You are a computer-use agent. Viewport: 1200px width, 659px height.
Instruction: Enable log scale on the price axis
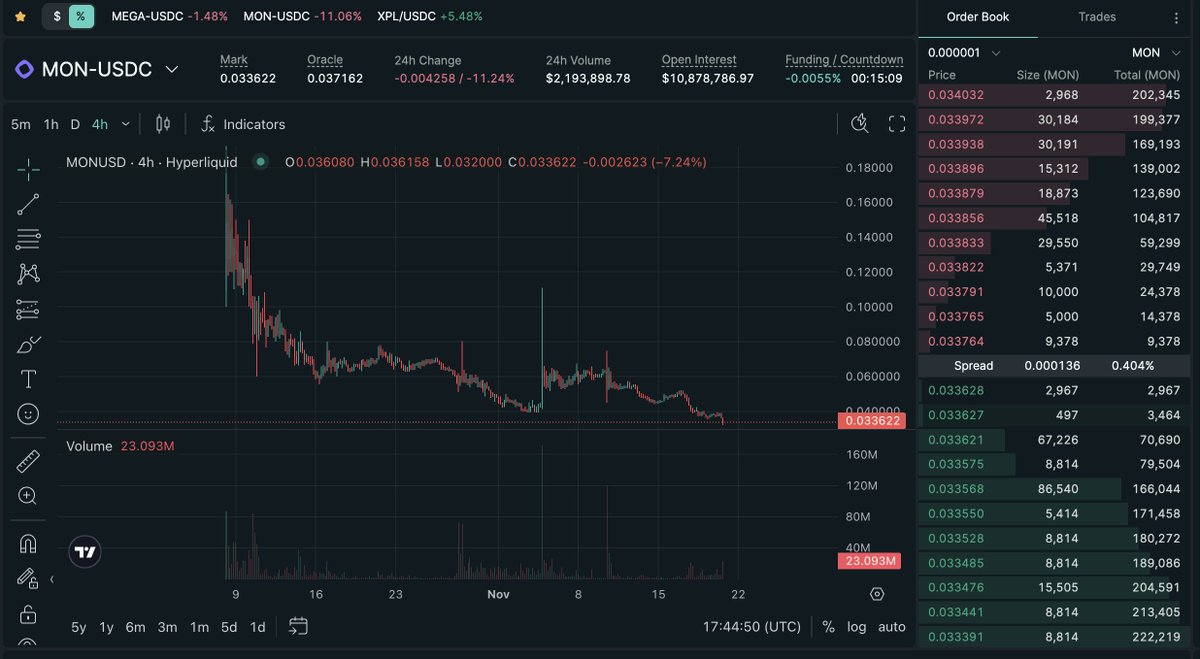[856, 627]
